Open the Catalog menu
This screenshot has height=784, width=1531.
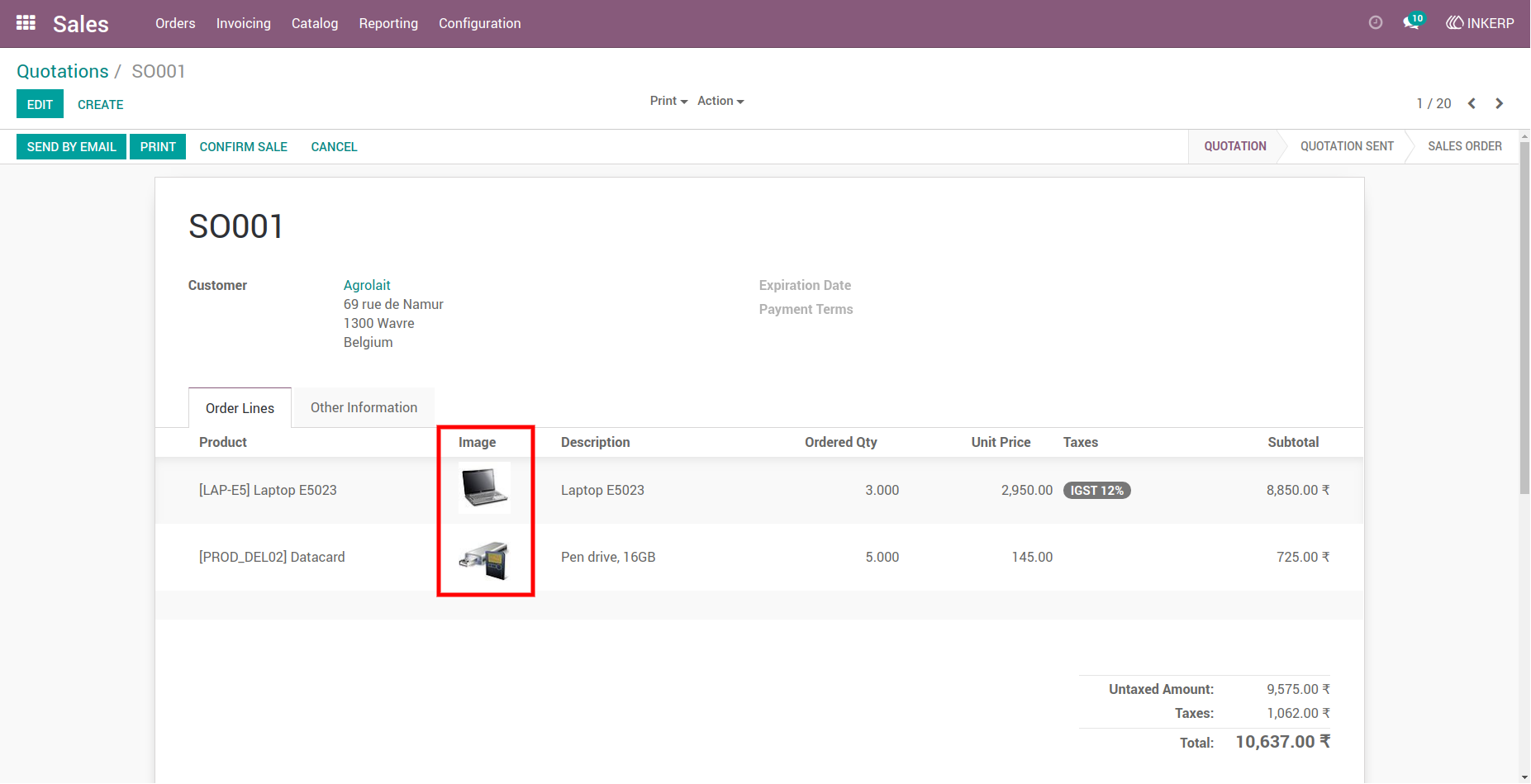[315, 23]
